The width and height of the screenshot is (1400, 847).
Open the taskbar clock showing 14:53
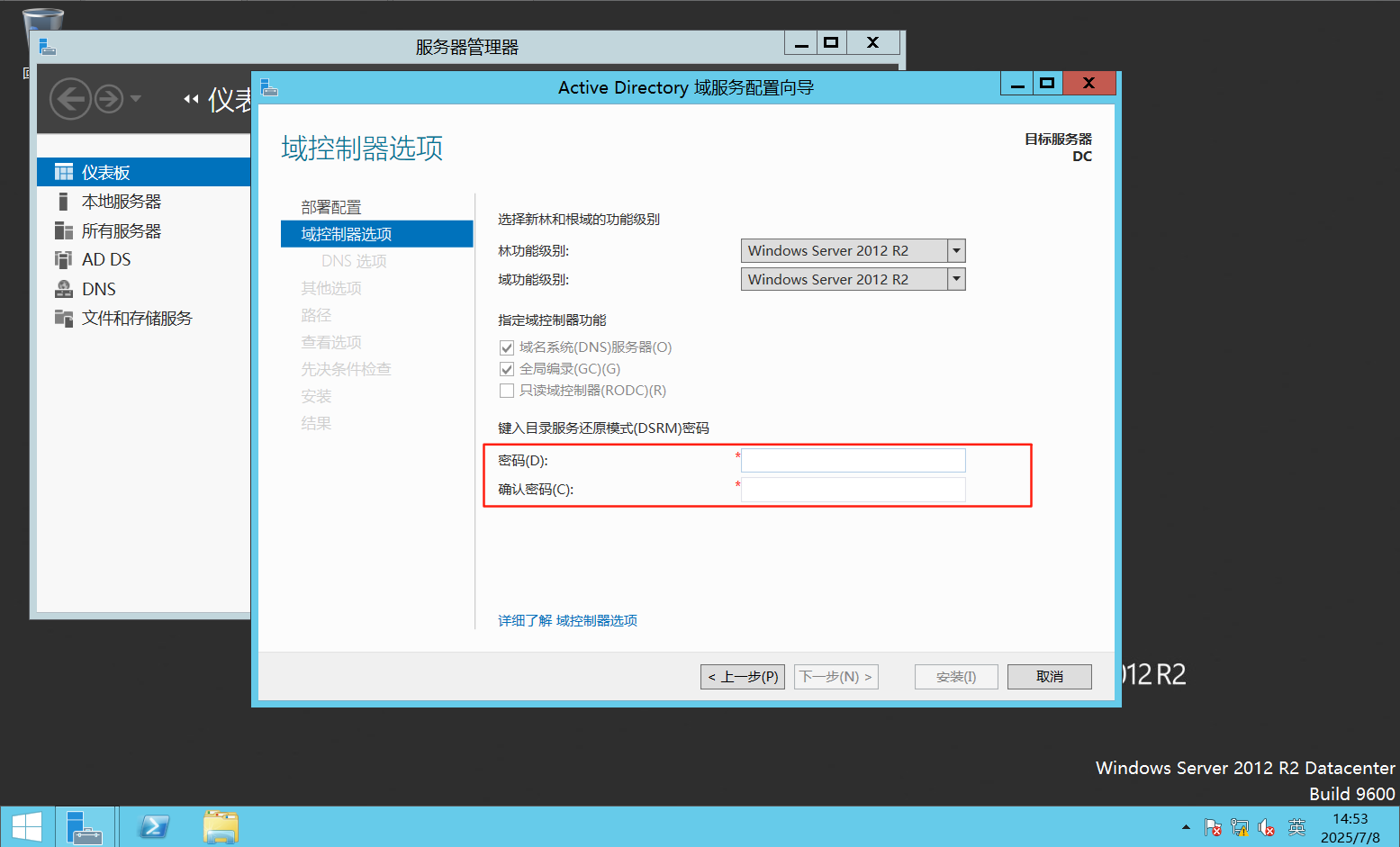pyautogui.click(x=1350, y=827)
